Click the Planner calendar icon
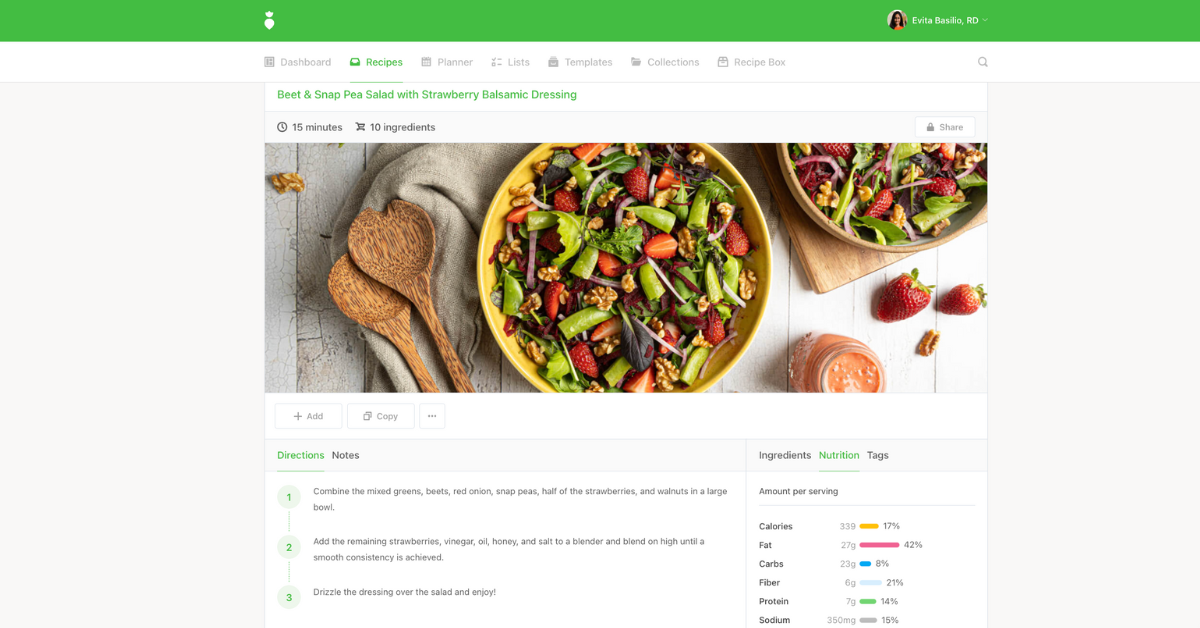The height and width of the screenshot is (628, 1200). [x=426, y=62]
